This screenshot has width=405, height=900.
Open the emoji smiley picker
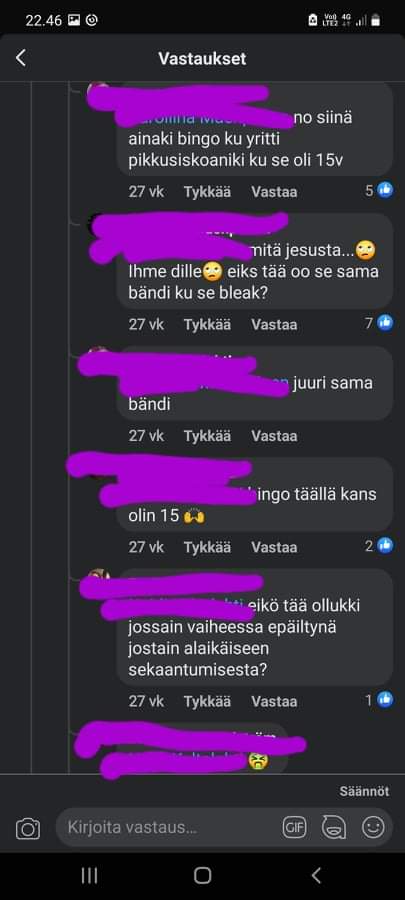pos(373,827)
